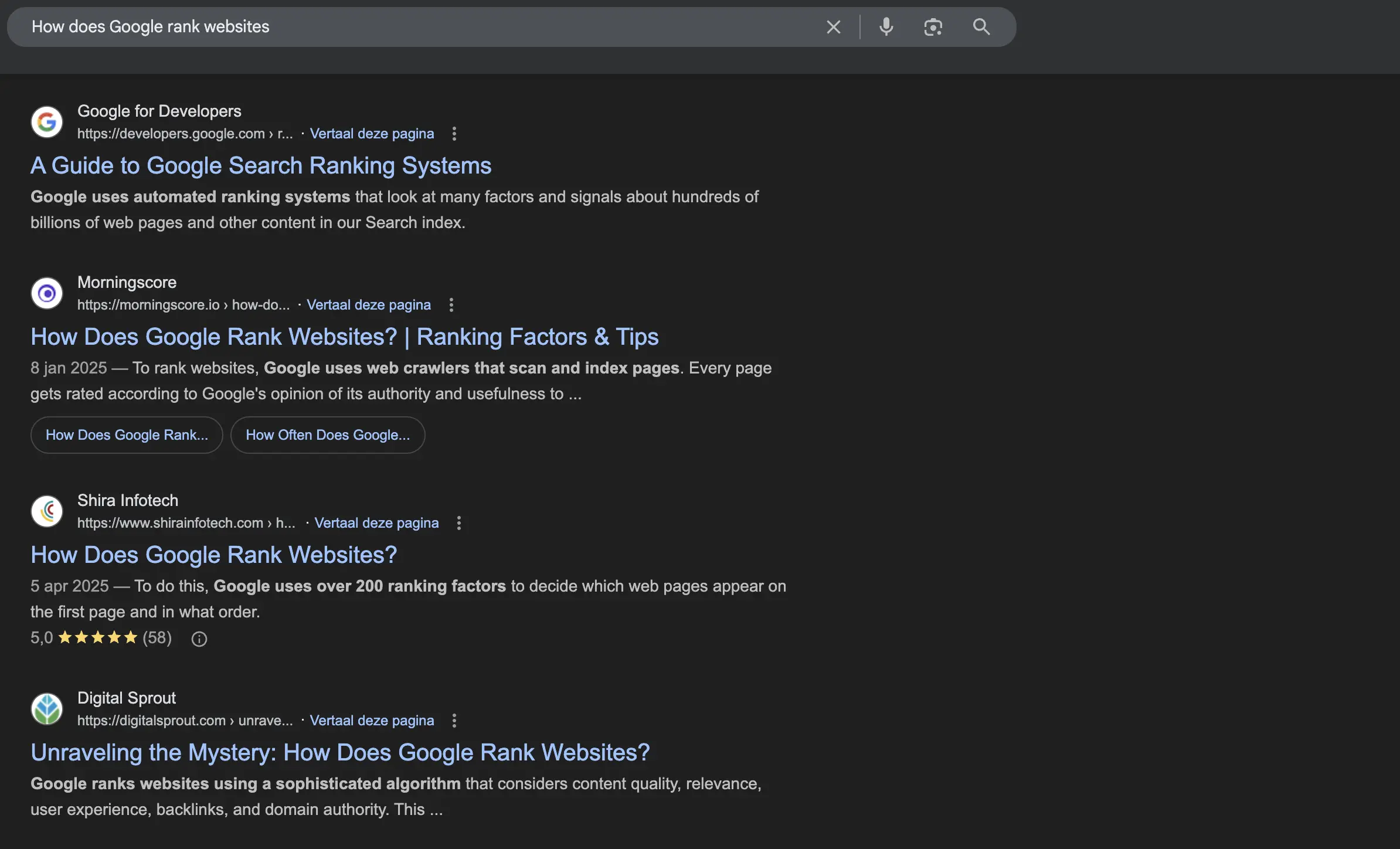Edit the search box query text
This screenshot has height=849, width=1400.
tap(150, 27)
